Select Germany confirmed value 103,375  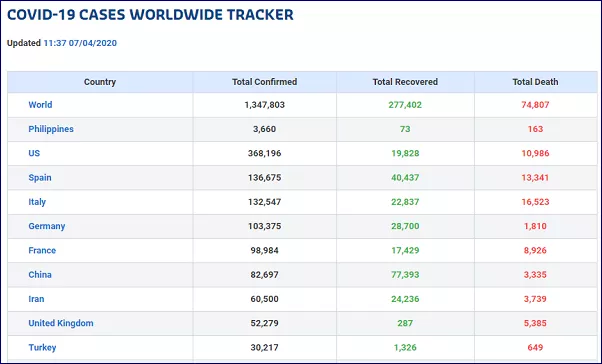tap(265, 226)
